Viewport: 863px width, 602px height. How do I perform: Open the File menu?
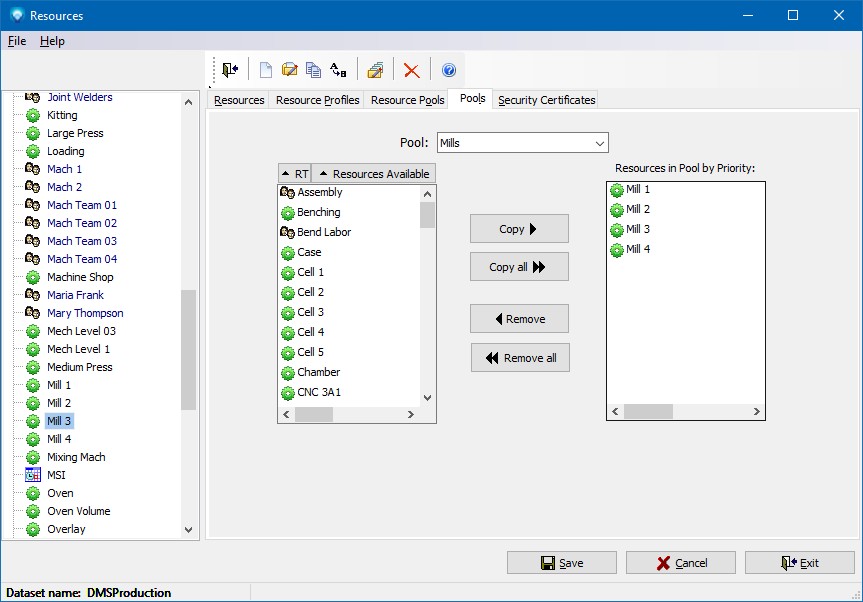[x=17, y=41]
